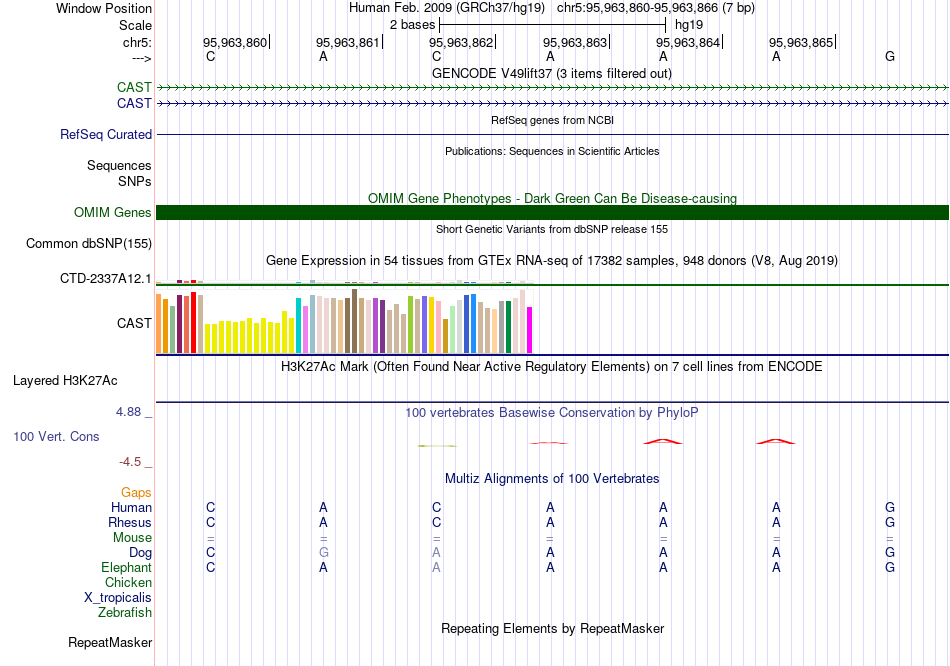Image resolution: width=950 pixels, height=666 pixels.
Task: Click the Window Position label
Action: [x=104, y=8]
